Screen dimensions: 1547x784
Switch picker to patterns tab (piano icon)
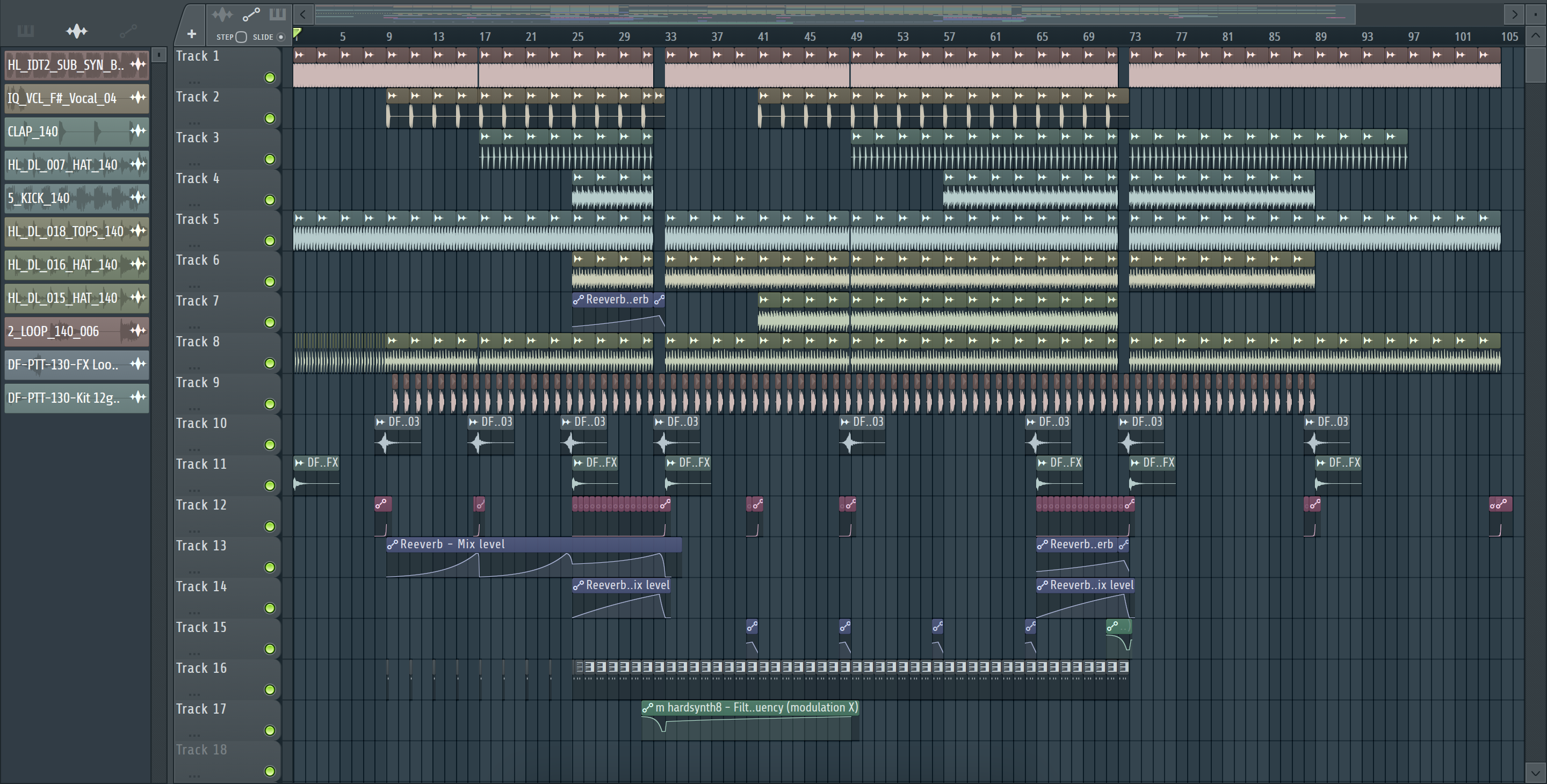[x=26, y=31]
